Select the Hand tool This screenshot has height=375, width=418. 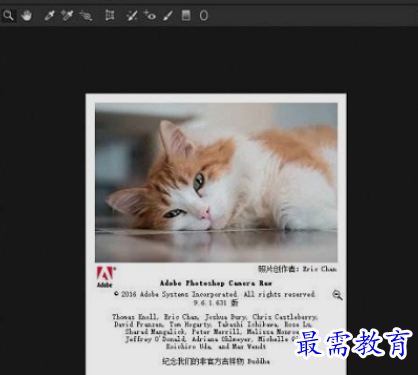coord(26,15)
